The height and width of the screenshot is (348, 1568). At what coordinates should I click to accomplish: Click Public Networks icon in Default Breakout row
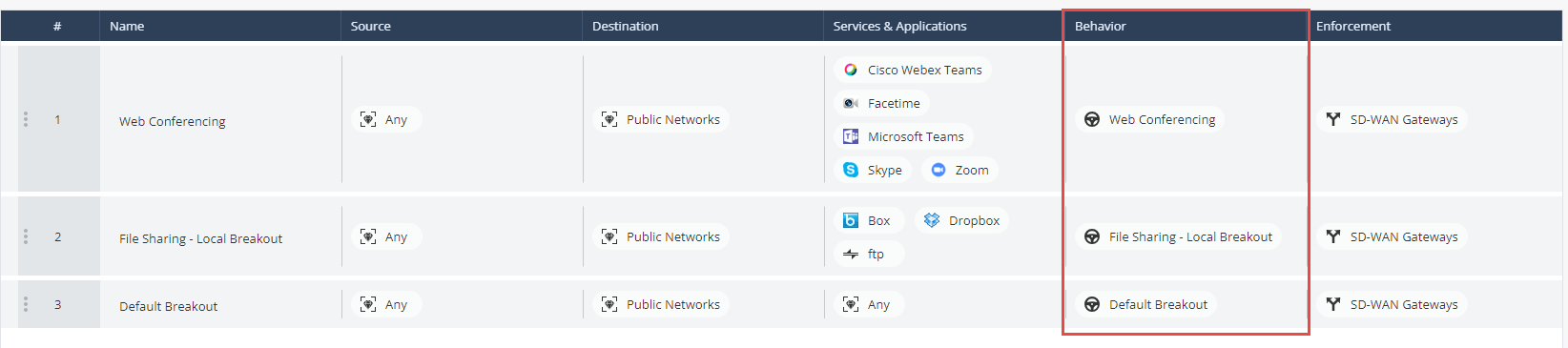(609, 304)
